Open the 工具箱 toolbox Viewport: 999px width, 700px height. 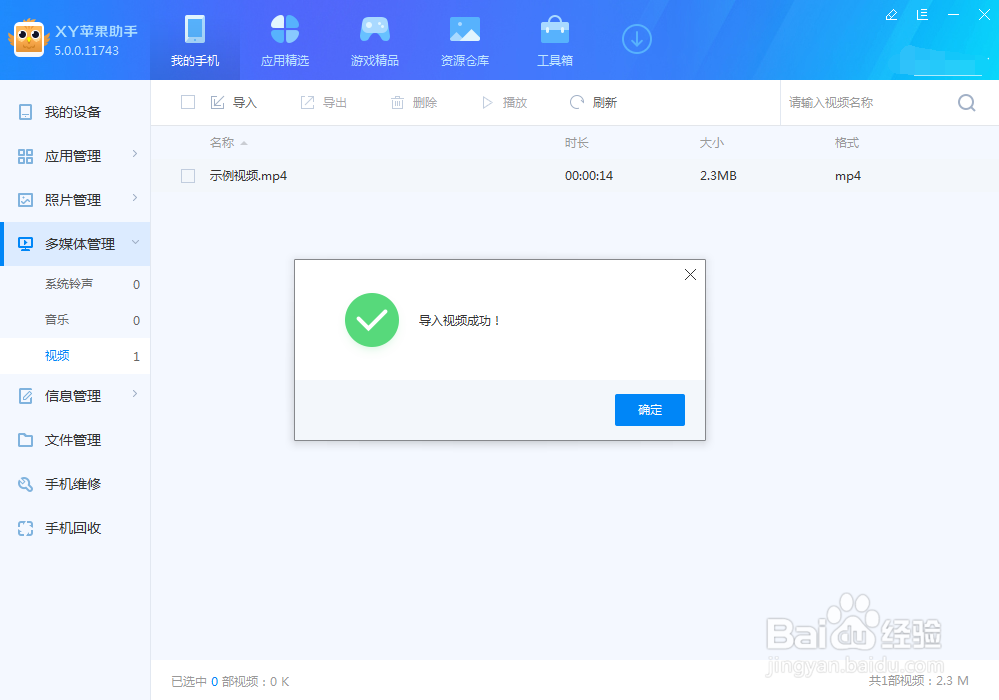pos(554,40)
